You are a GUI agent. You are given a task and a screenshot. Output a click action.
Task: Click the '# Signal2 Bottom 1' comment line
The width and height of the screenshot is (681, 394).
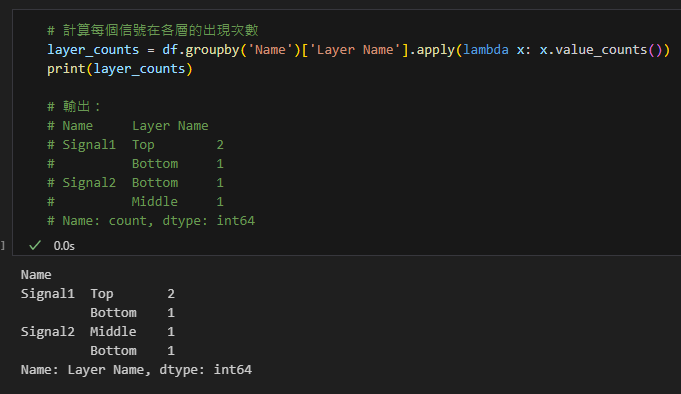click(136, 183)
